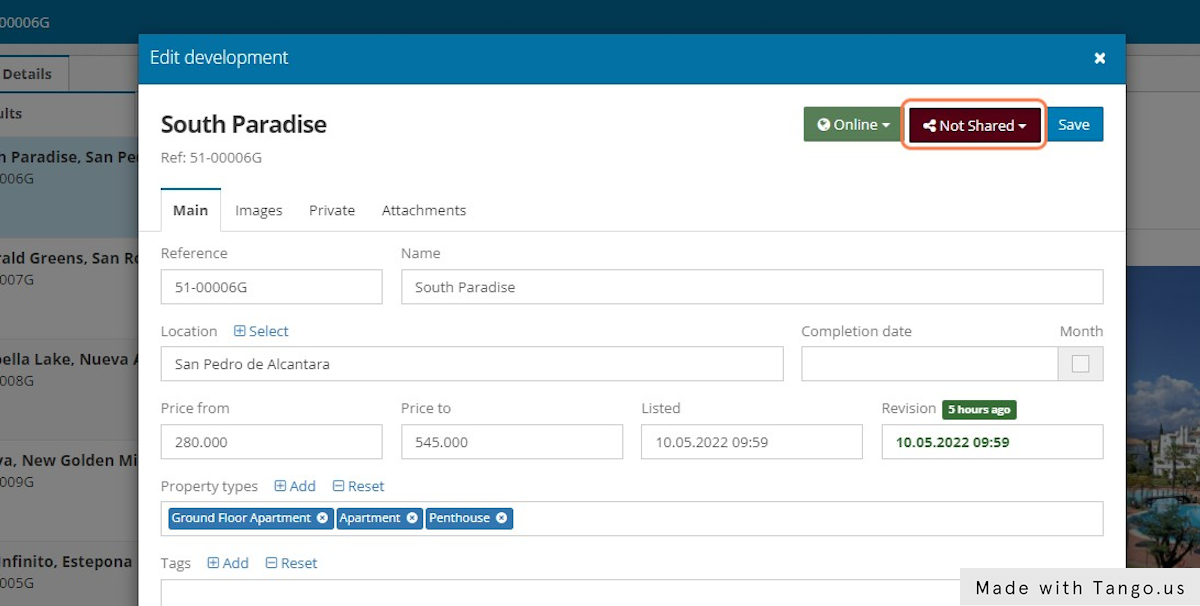Switch to the Images tab
1200x606 pixels.
click(259, 210)
